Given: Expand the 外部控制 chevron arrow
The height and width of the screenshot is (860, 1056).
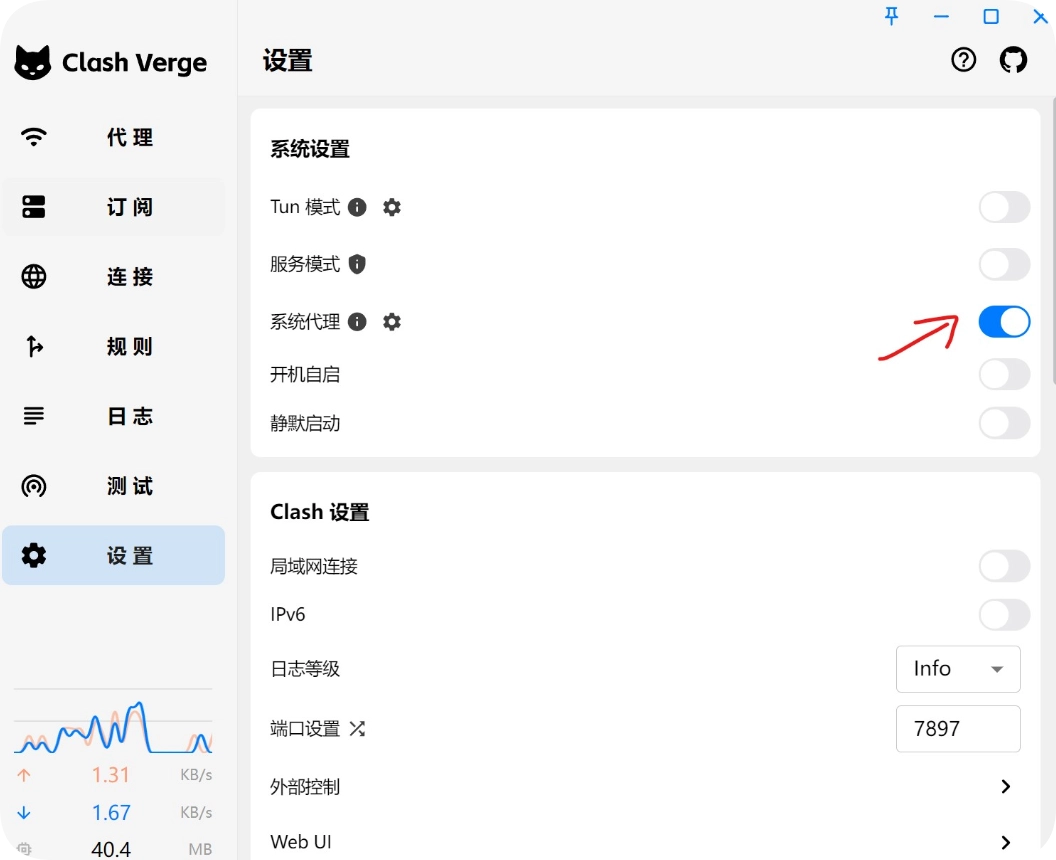Looking at the screenshot, I should [1005, 787].
